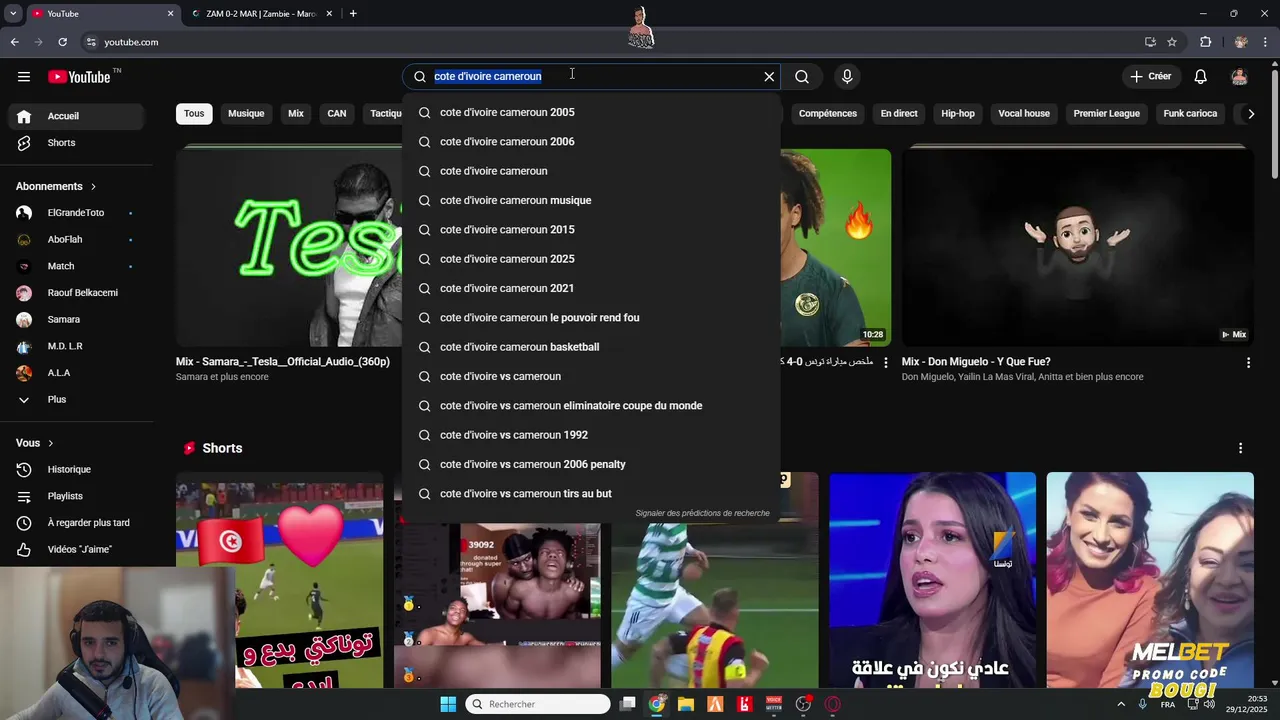Open the M.D. L.R subscription
This screenshot has width=1280, height=720.
[76, 346]
